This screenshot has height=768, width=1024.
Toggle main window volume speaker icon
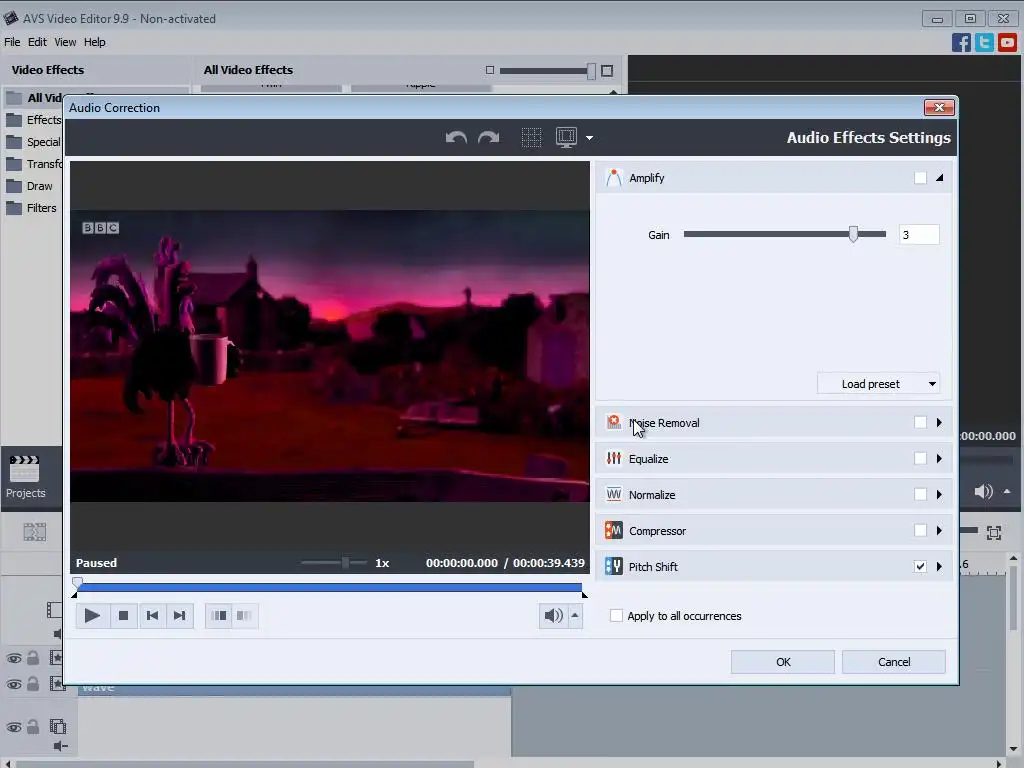click(983, 491)
